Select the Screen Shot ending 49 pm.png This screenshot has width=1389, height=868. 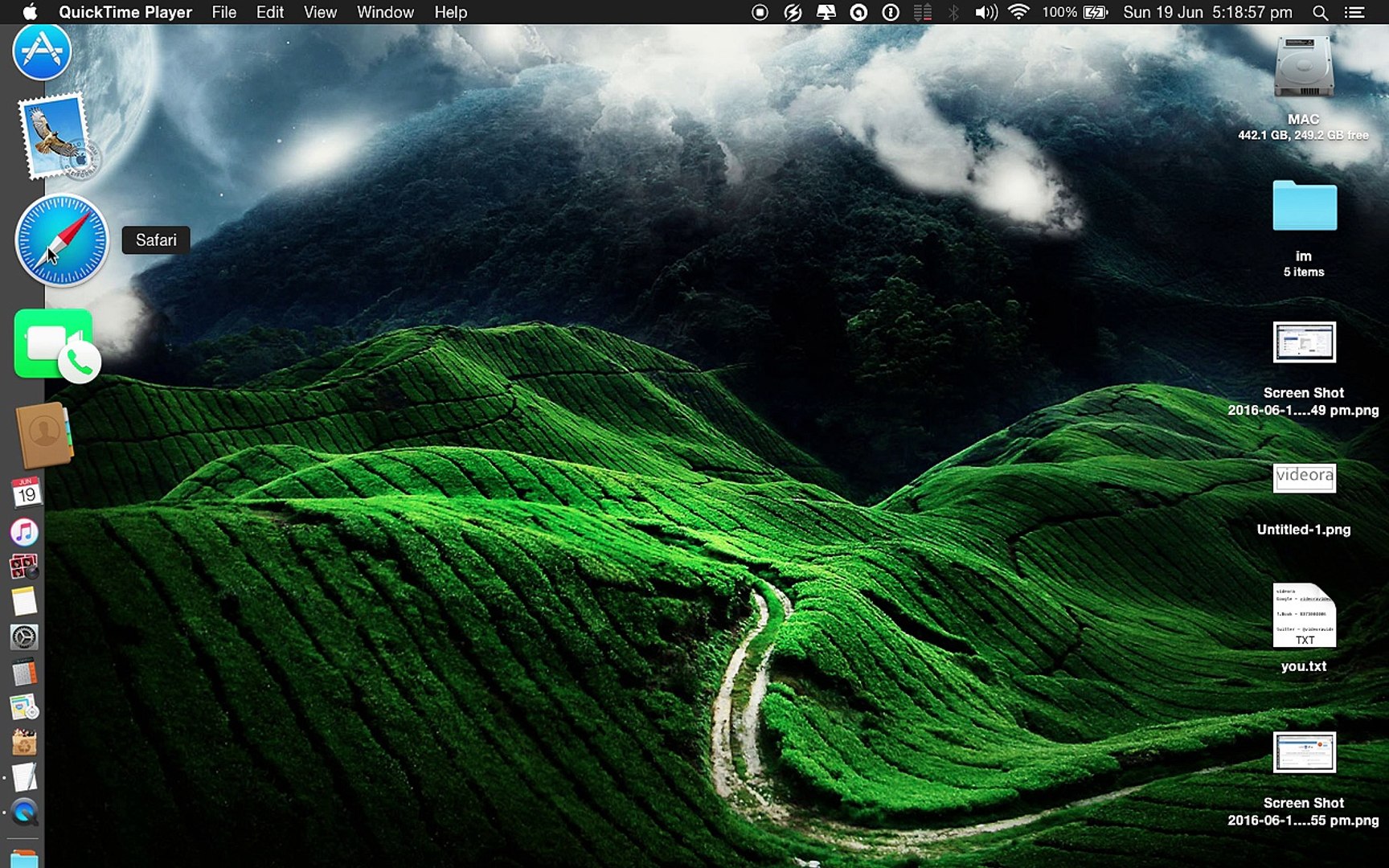coord(1304,342)
